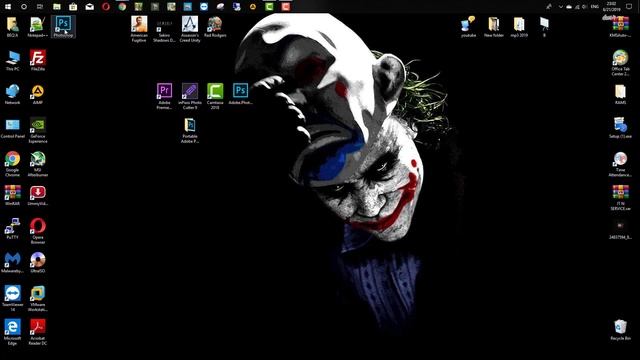
Task: Open the VMware Workstation desktop shortcut
Action: point(38,298)
